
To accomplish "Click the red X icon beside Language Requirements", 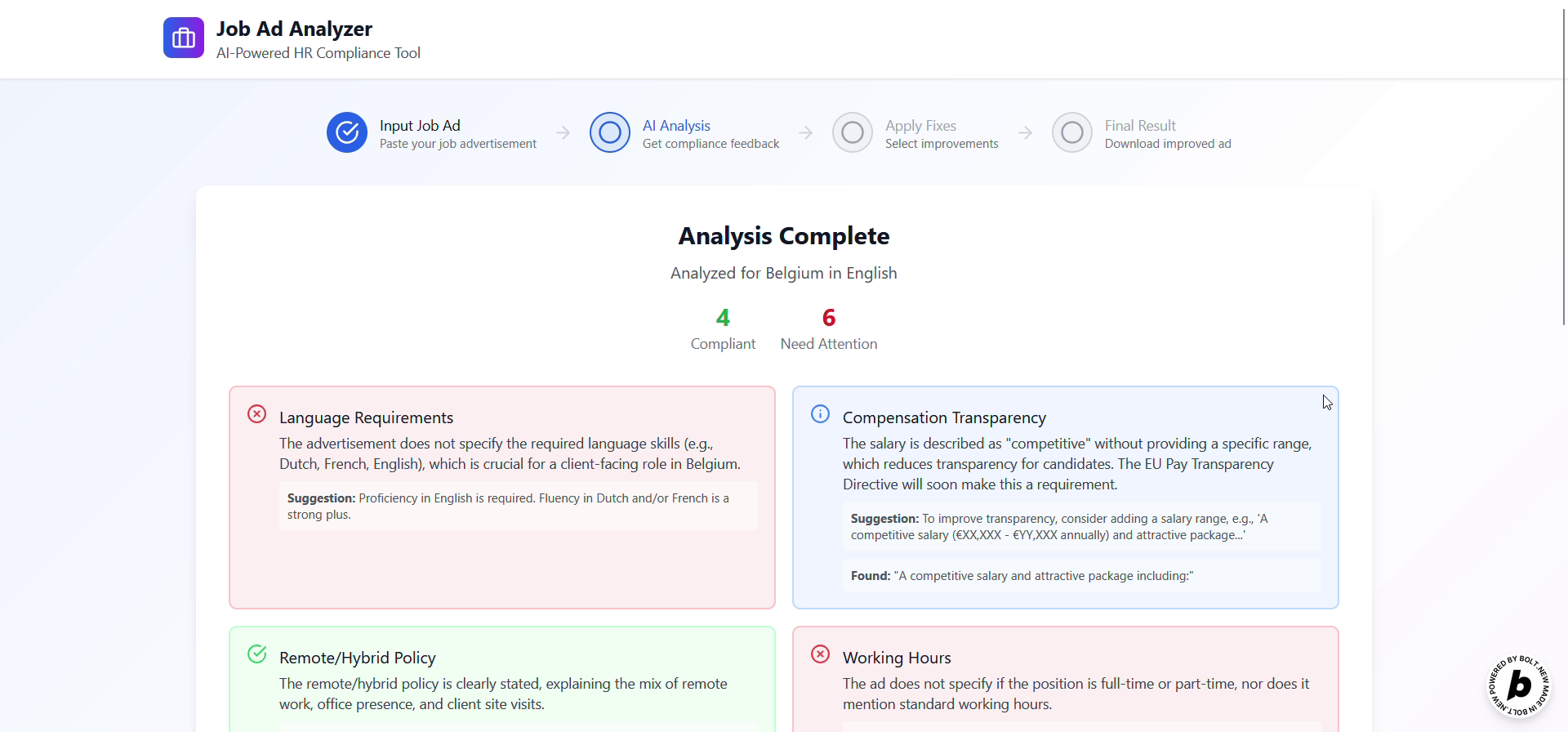I will (x=257, y=414).
